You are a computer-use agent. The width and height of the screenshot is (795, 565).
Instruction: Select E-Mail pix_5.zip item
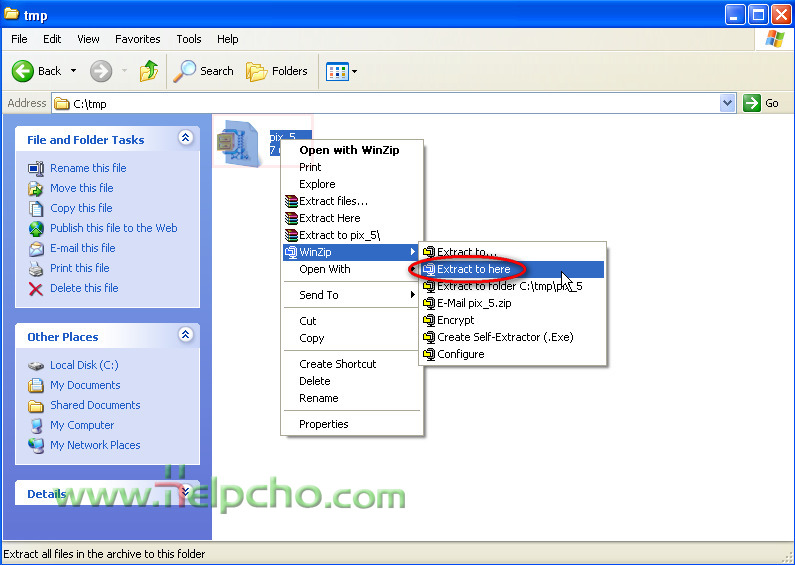pos(512,303)
